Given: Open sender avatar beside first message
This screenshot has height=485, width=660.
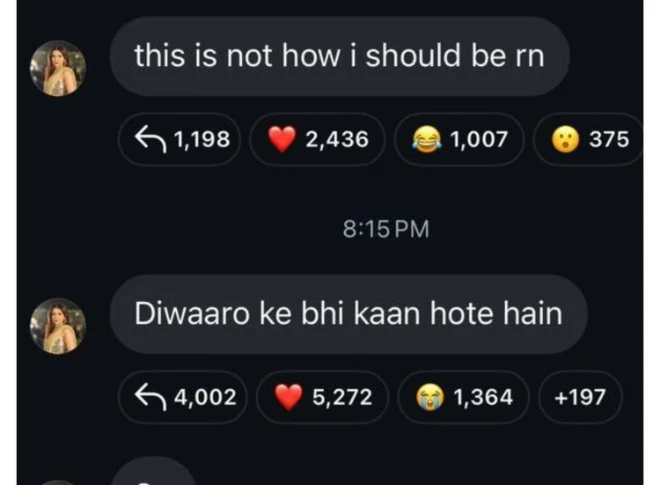Looking at the screenshot, I should tap(58, 69).
